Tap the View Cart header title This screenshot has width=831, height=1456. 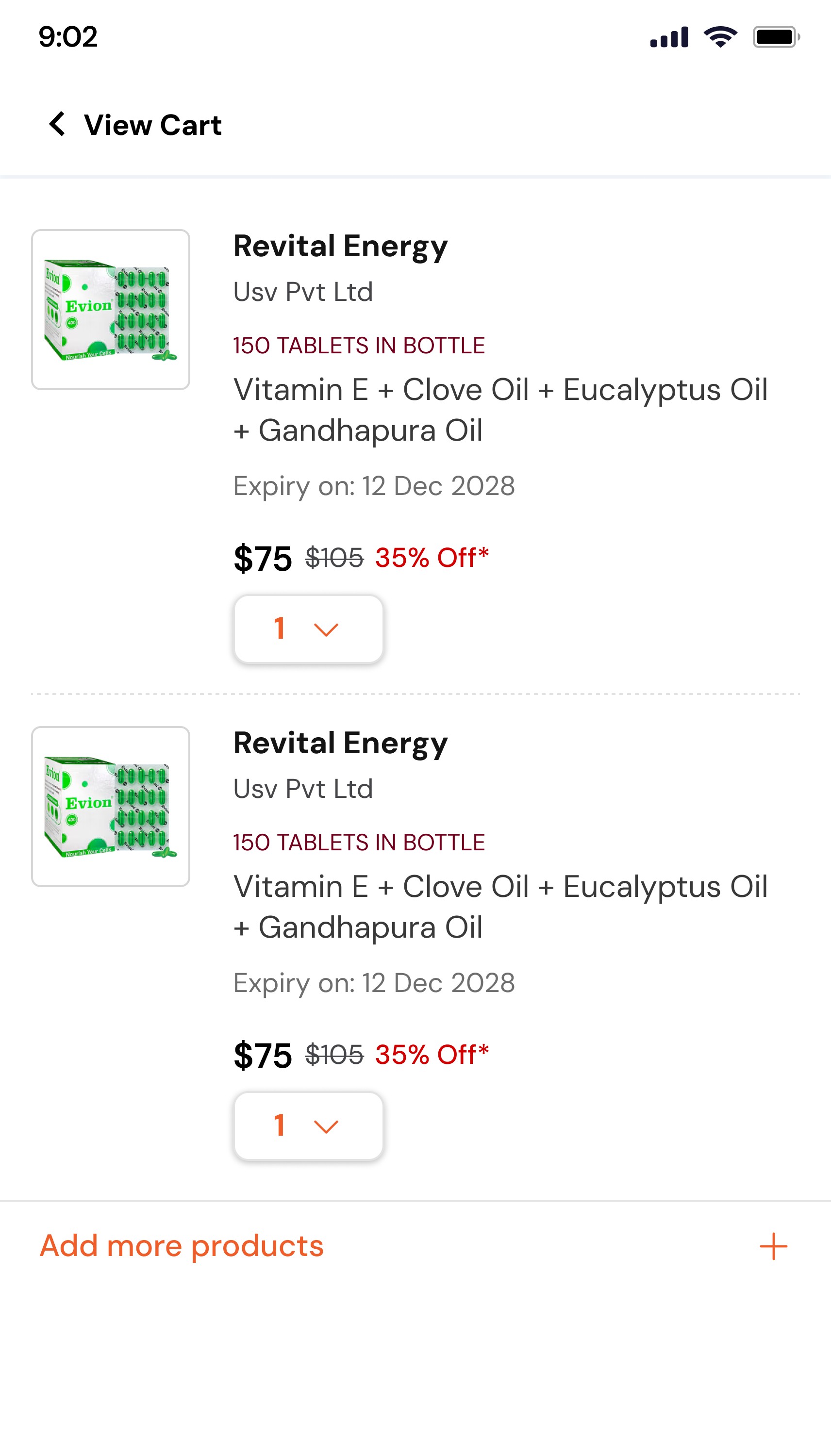(153, 125)
